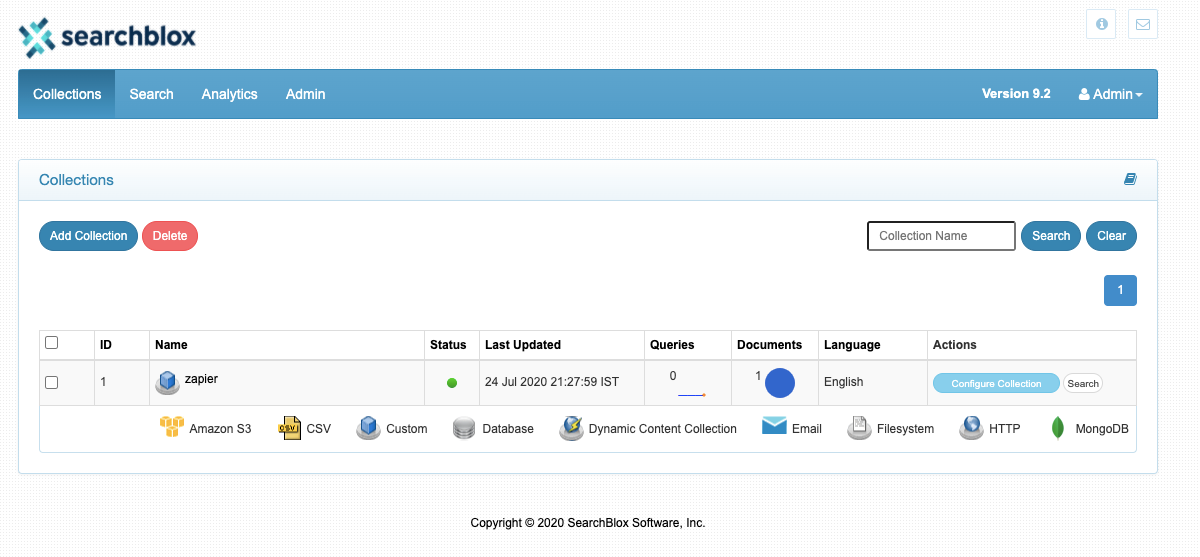
Task: Open the envelope mail icon at top right
Action: pyautogui.click(x=1143, y=24)
